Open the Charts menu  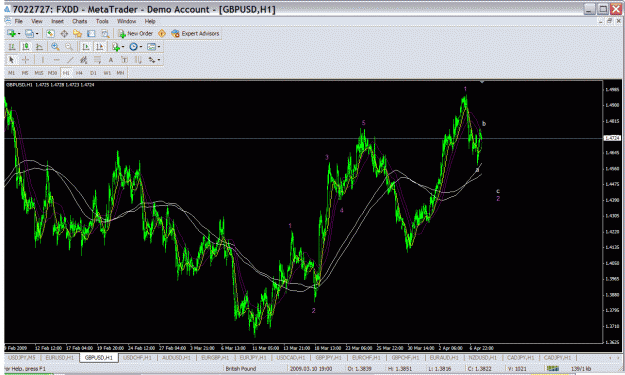(x=79, y=21)
